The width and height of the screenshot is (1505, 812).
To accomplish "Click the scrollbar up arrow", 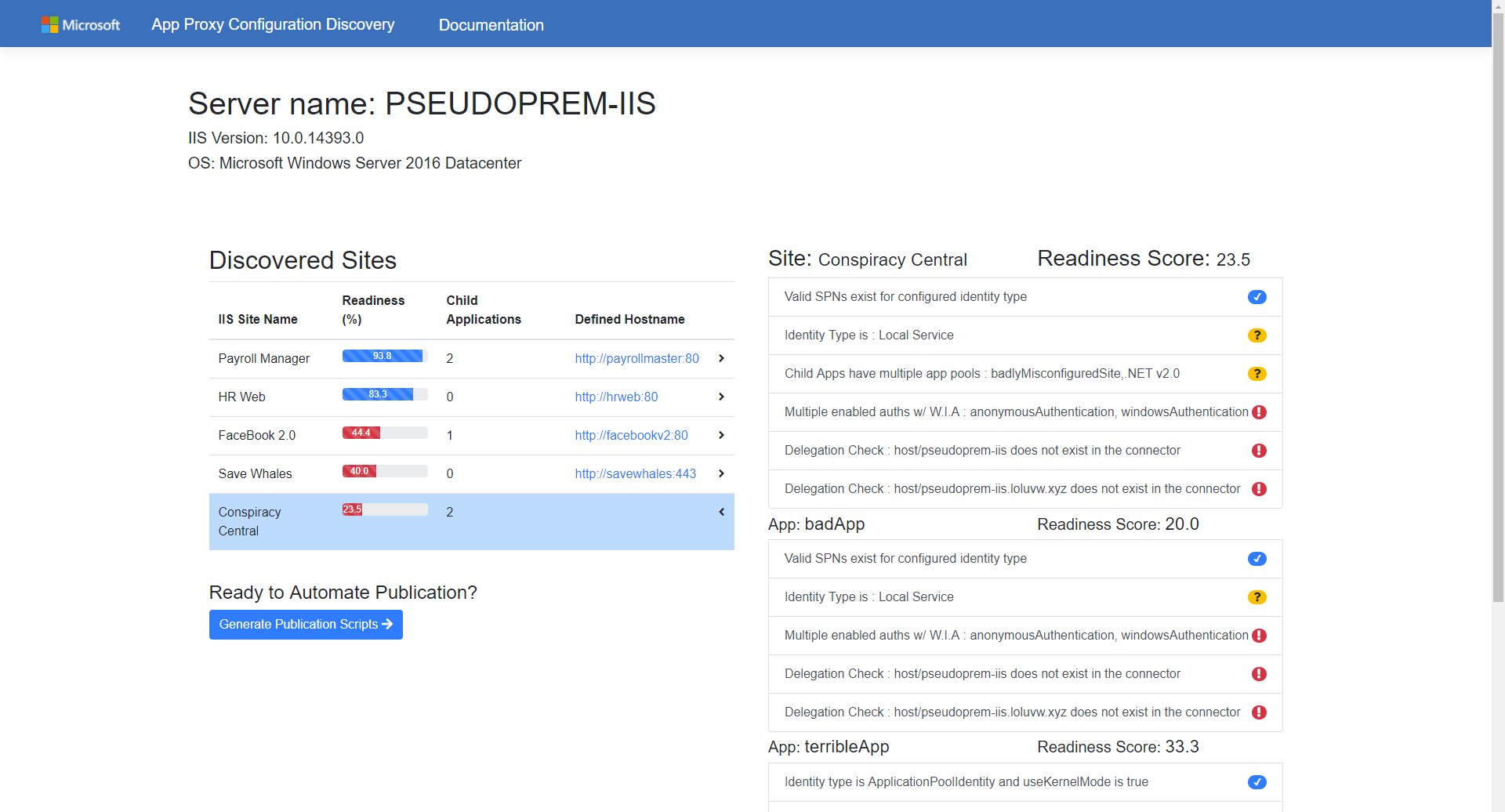I will [1498, 6].
